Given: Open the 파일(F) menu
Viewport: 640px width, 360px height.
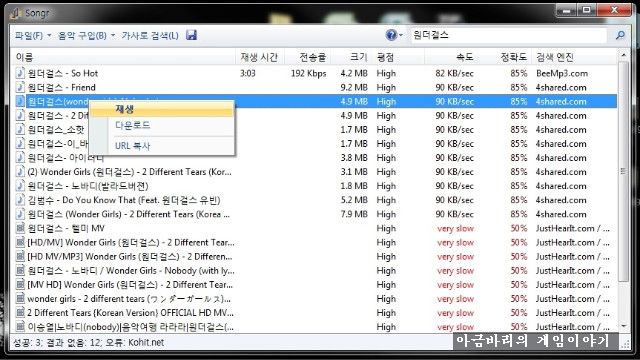Looking at the screenshot, I should coord(29,36).
